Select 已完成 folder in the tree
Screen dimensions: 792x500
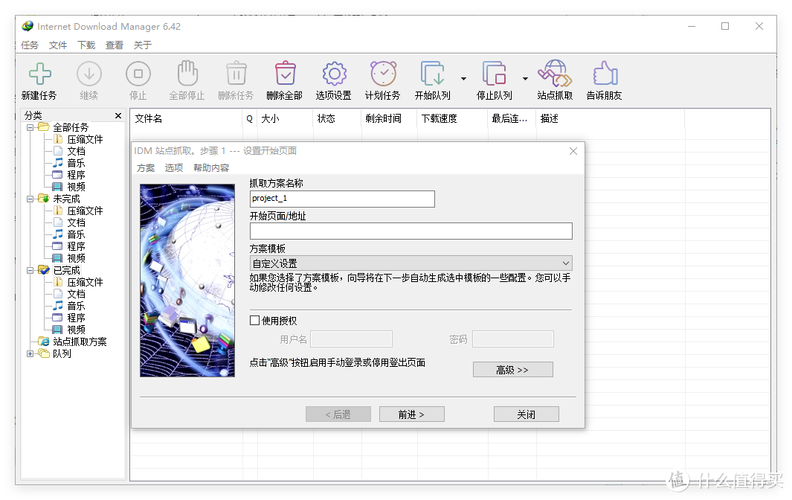[66, 270]
